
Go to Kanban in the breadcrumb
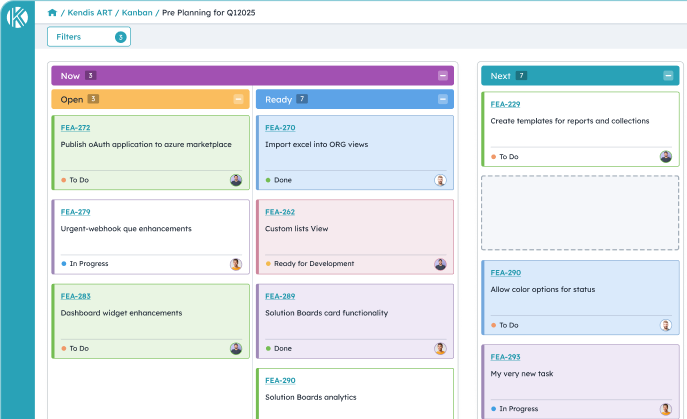tap(136, 12)
